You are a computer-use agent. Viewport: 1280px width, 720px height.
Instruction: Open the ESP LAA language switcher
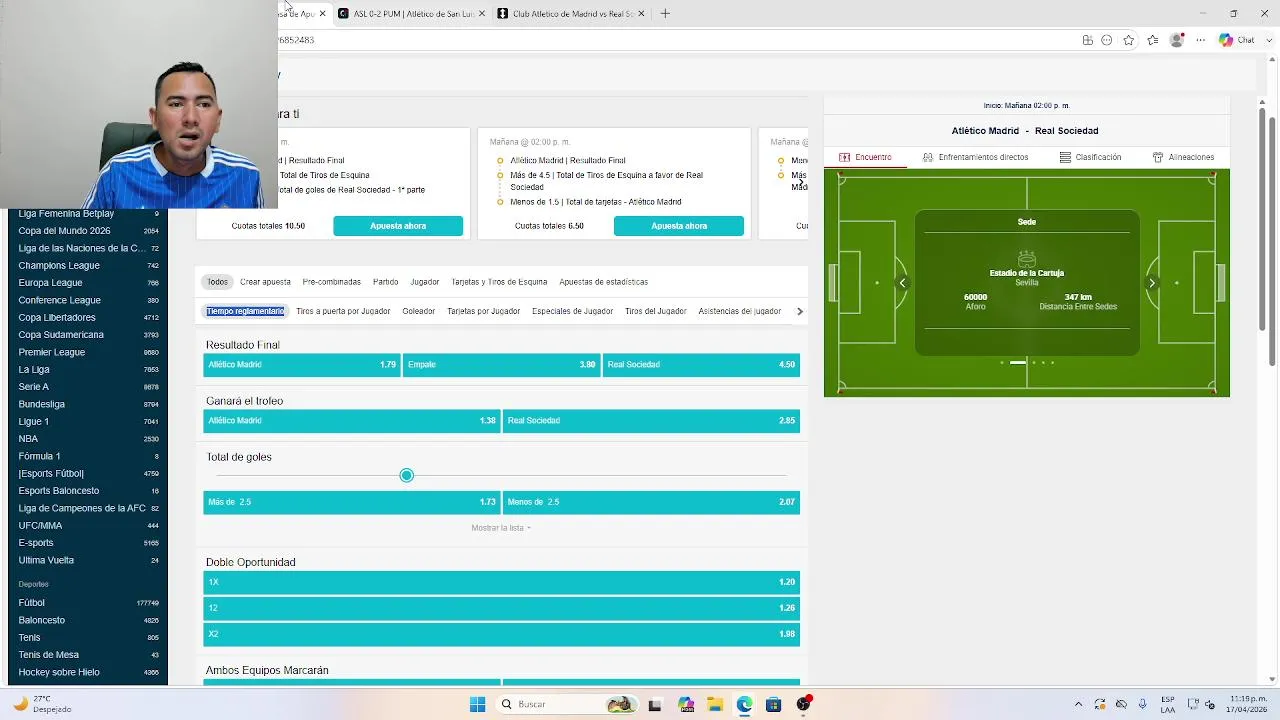[x=1168, y=704]
